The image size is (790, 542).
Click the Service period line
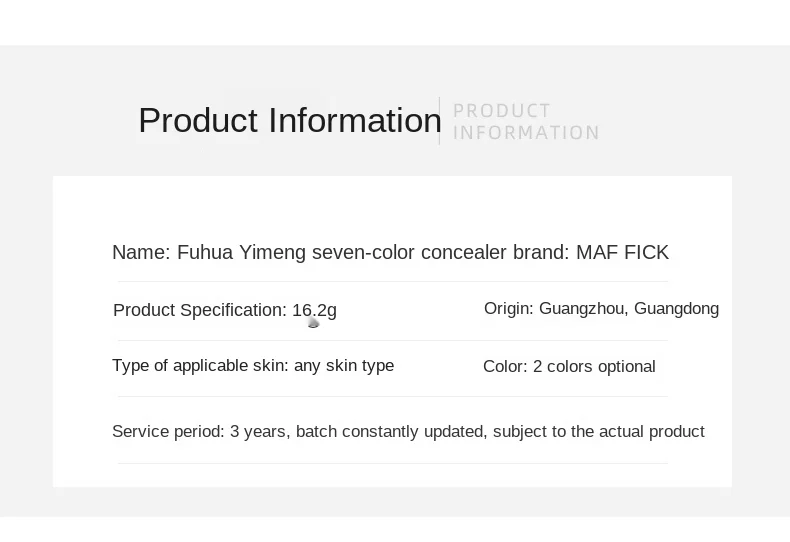click(408, 432)
